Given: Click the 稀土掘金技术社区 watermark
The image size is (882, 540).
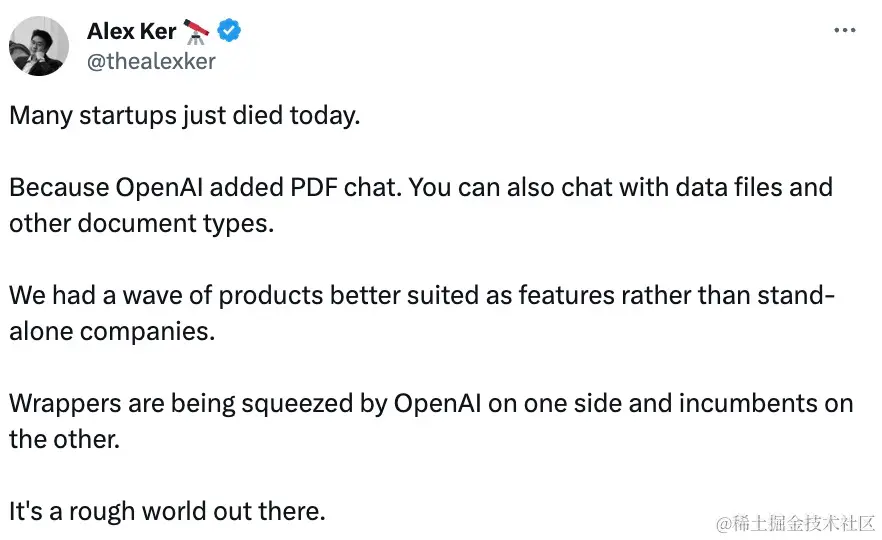Looking at the screenshot, I should point(795,524).
